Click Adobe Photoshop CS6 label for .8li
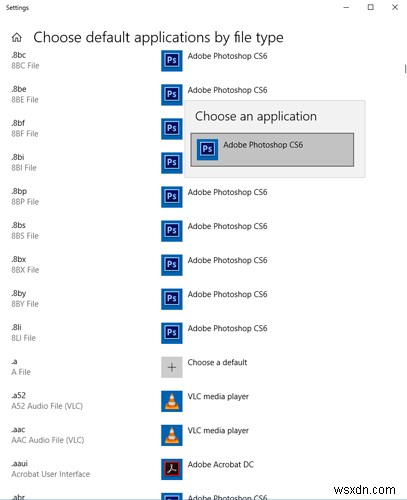Image resolution: width=407 pixels, height=500 pixels. tap(227, 328)
